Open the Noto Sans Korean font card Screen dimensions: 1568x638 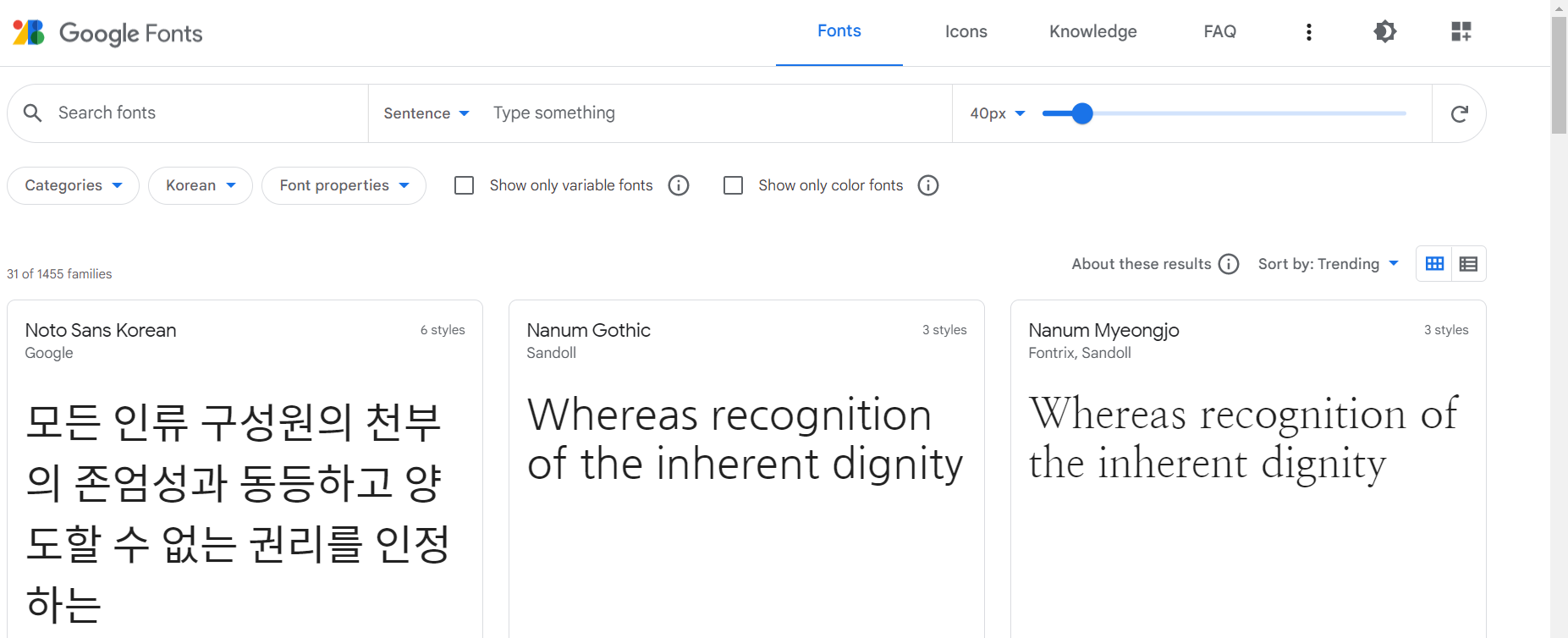[x=245, y=469]
